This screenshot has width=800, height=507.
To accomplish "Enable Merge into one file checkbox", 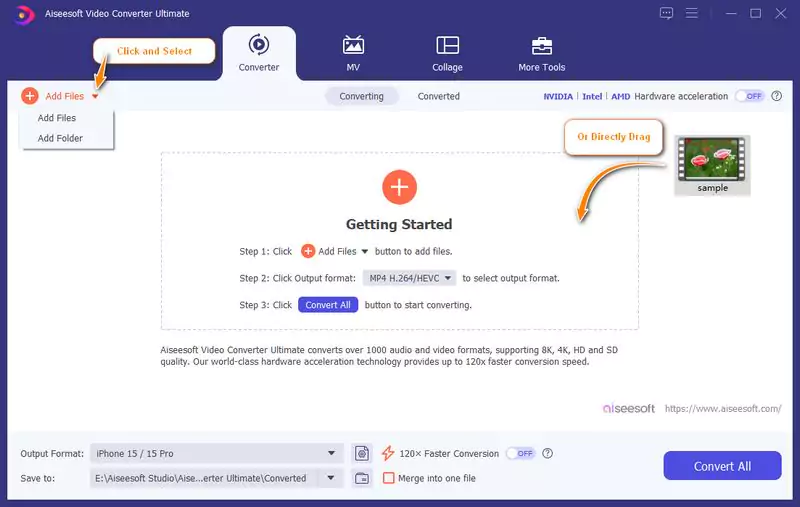I will pyautogui.click(x=388, y=478).
